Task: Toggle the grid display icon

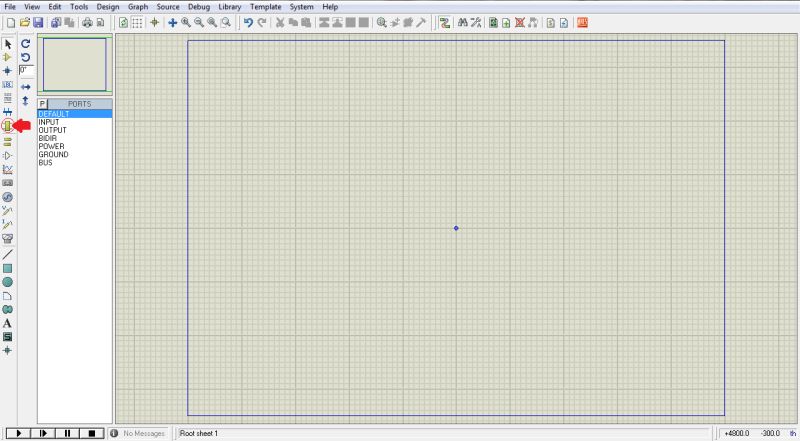Action: [x=137, y=22]
